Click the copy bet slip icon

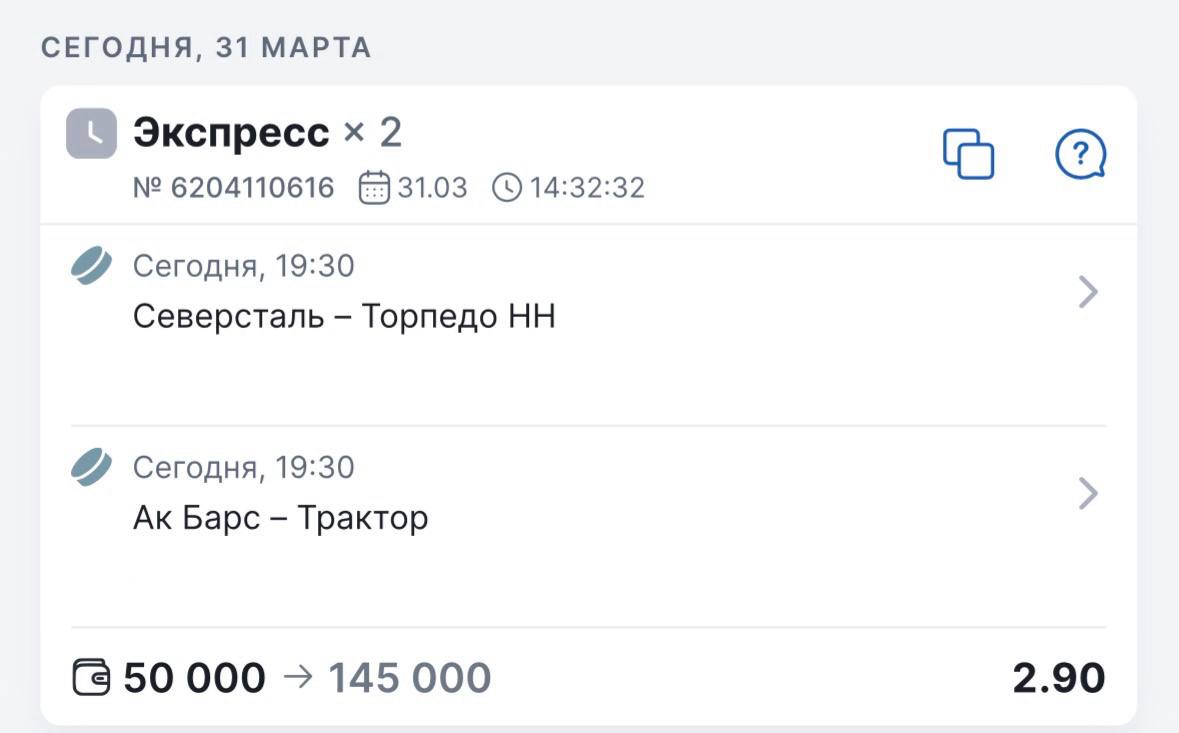point(968,155)
